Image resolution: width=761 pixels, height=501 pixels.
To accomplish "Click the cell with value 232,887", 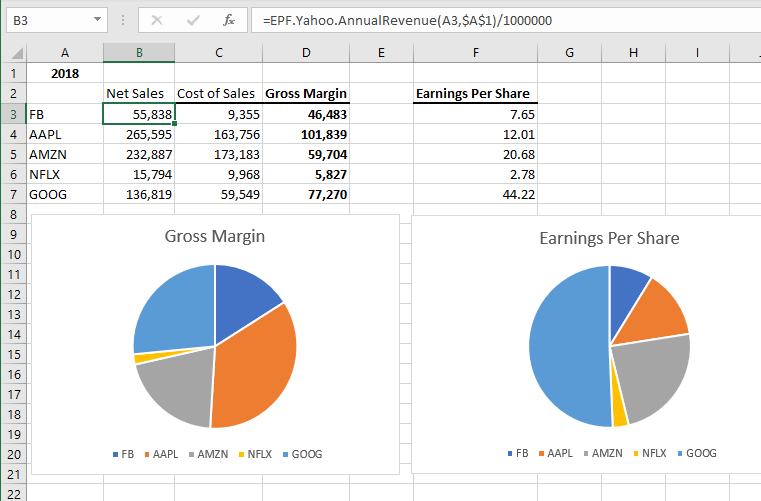I will (x=139, y=154).
